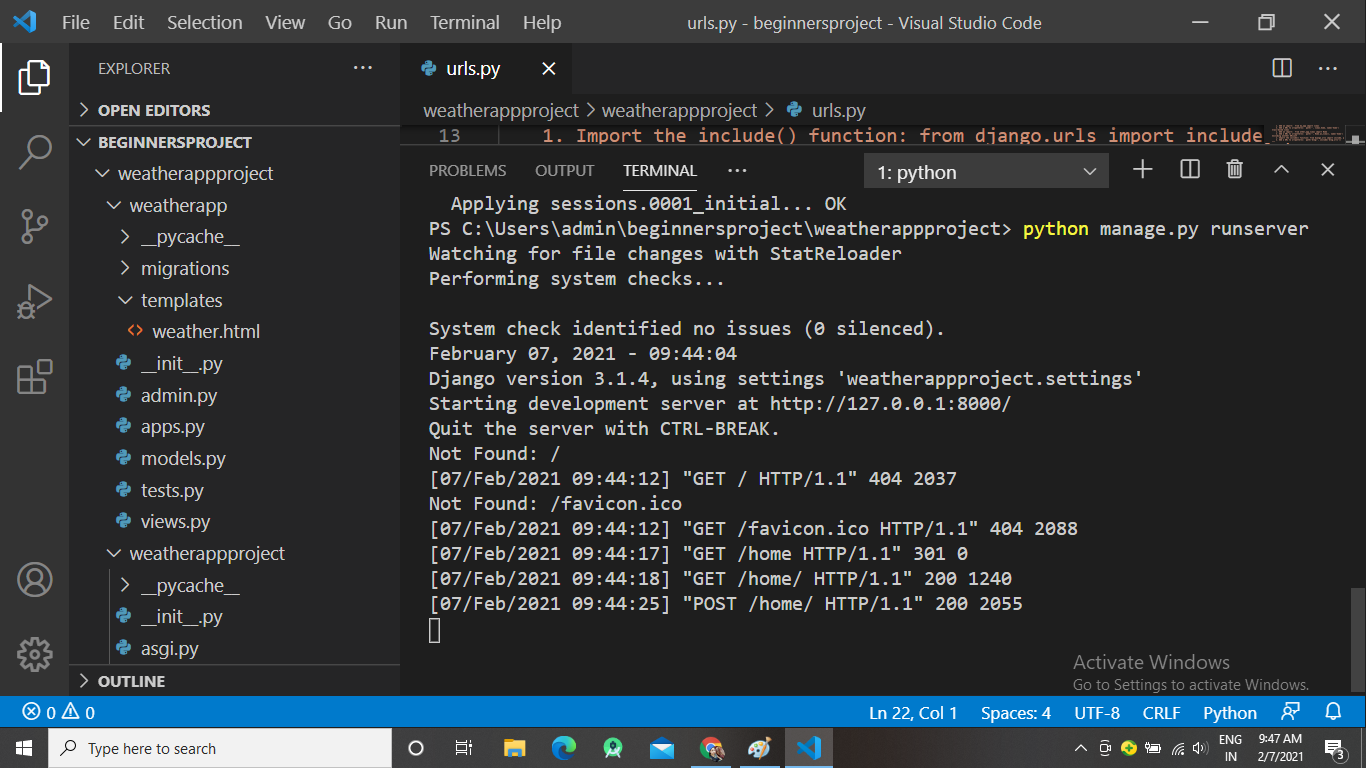Open the Accounts menu in sidebar
Image resolution: width=1366 pixels, height=768 pixels.
35,580
